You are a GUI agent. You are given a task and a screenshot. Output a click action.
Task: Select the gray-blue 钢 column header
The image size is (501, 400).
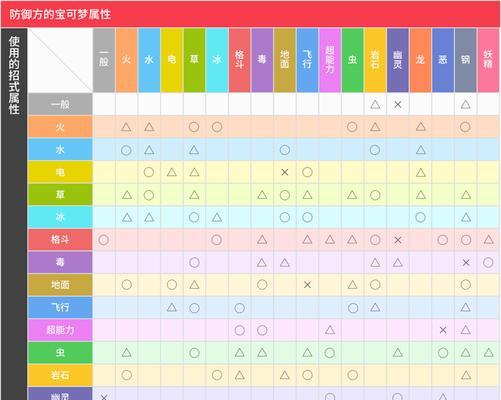(465, 60)
